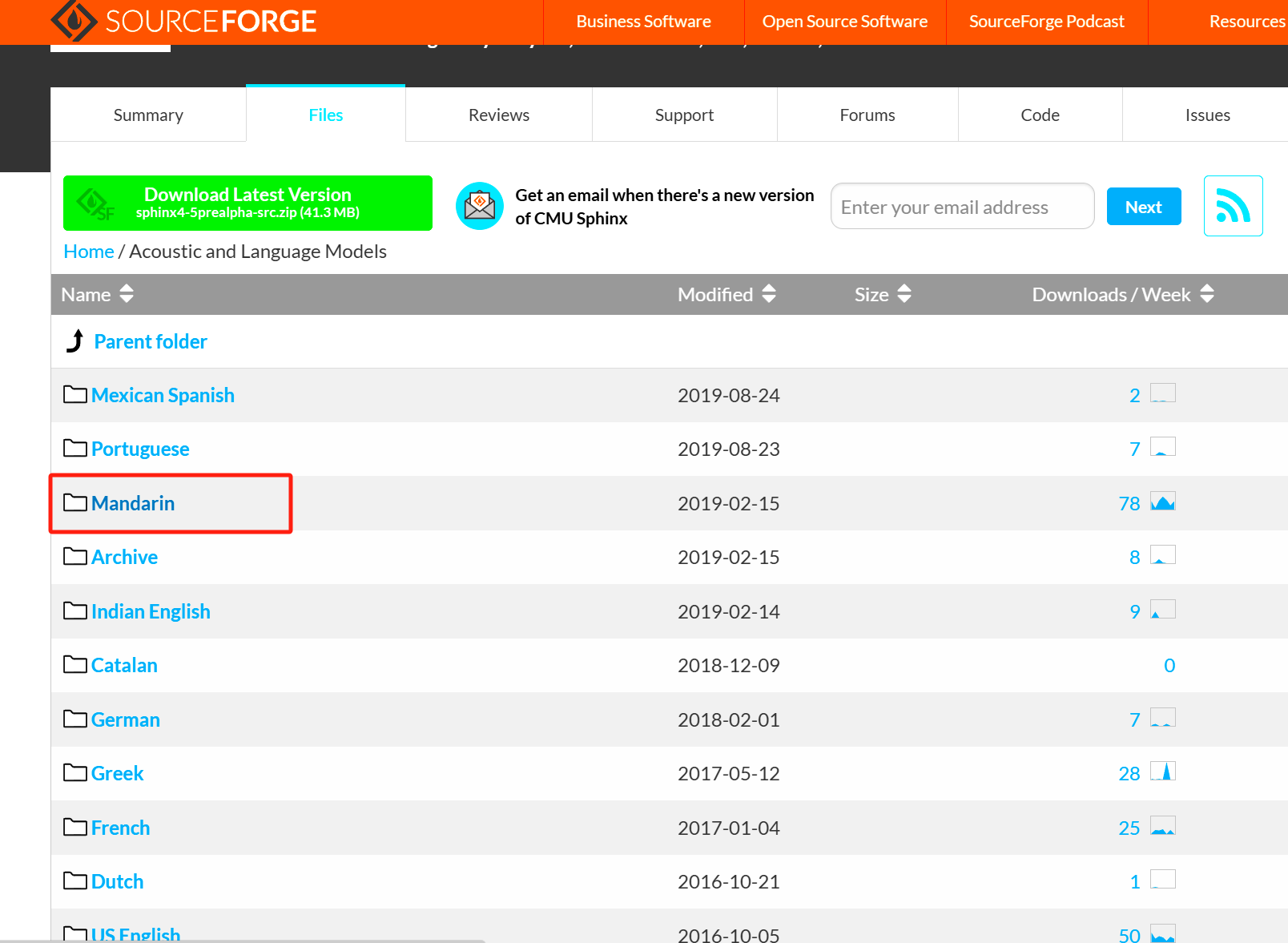Image resolution: width=1288 pixels, height=943 pixels.
Task: Click Catalan downloads count 0
Action: point(1169,665)
